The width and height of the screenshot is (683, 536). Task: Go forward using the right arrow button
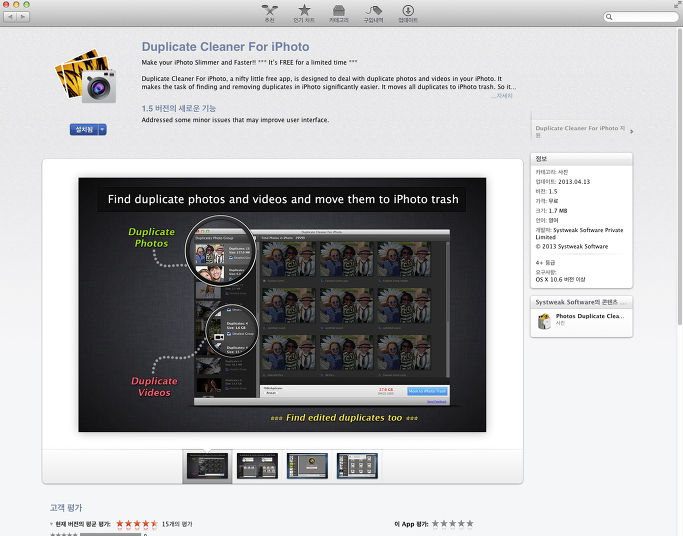(23, 17)
